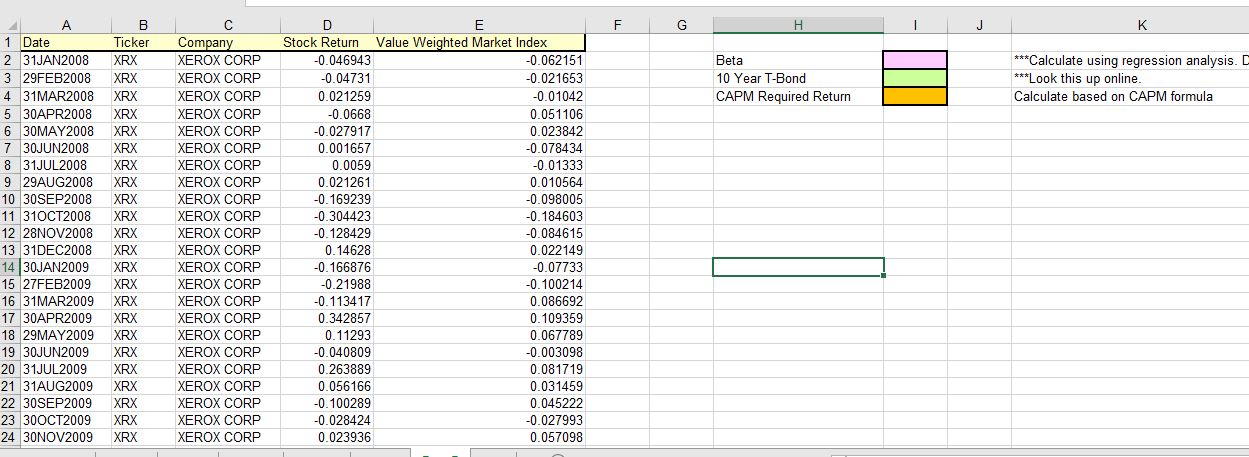Select date cell 30JAN2009
The width and height of the screenshot is (1249, 457).
tap(65, 267)
